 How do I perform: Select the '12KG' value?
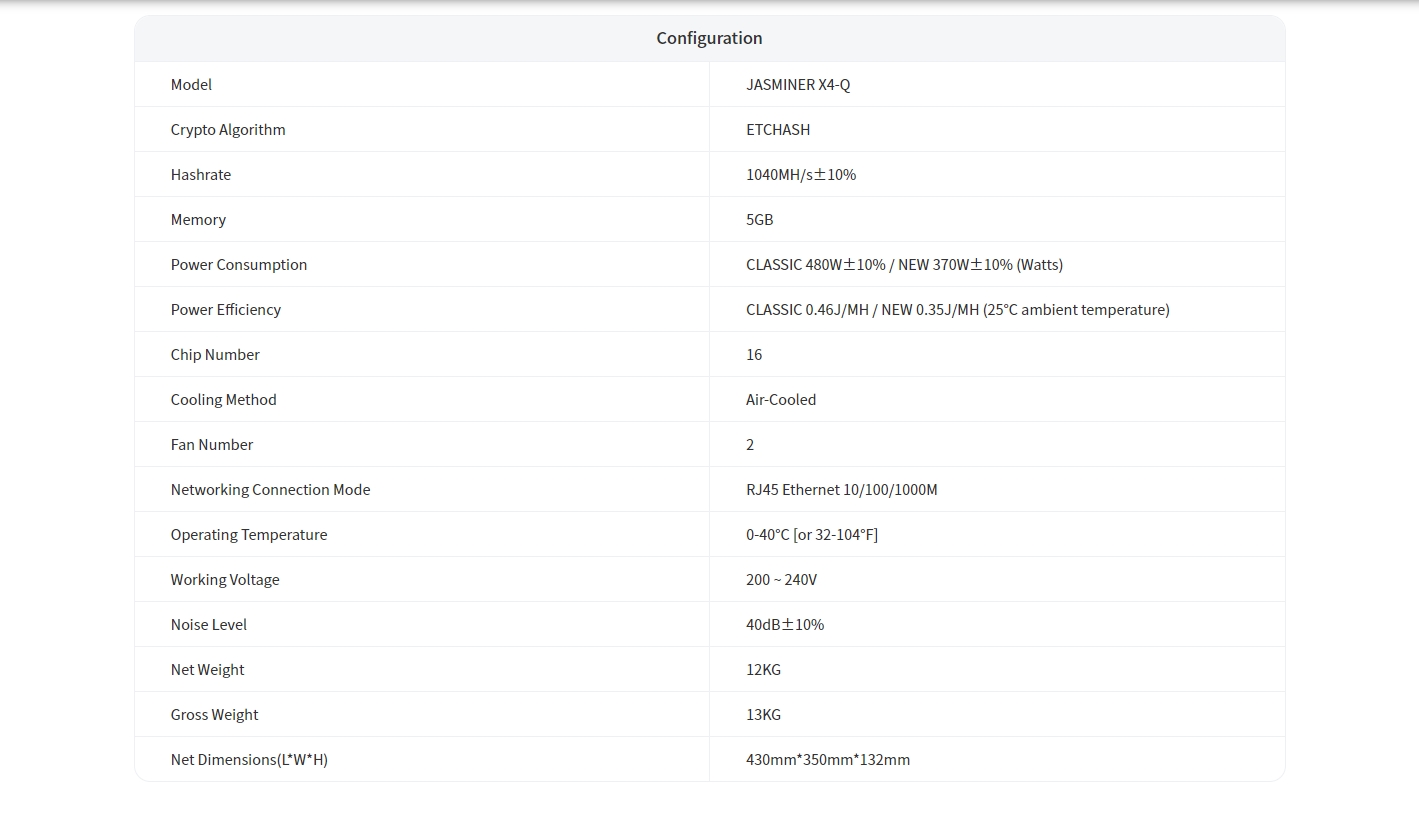pyautogui.click(x=763, y=670)
